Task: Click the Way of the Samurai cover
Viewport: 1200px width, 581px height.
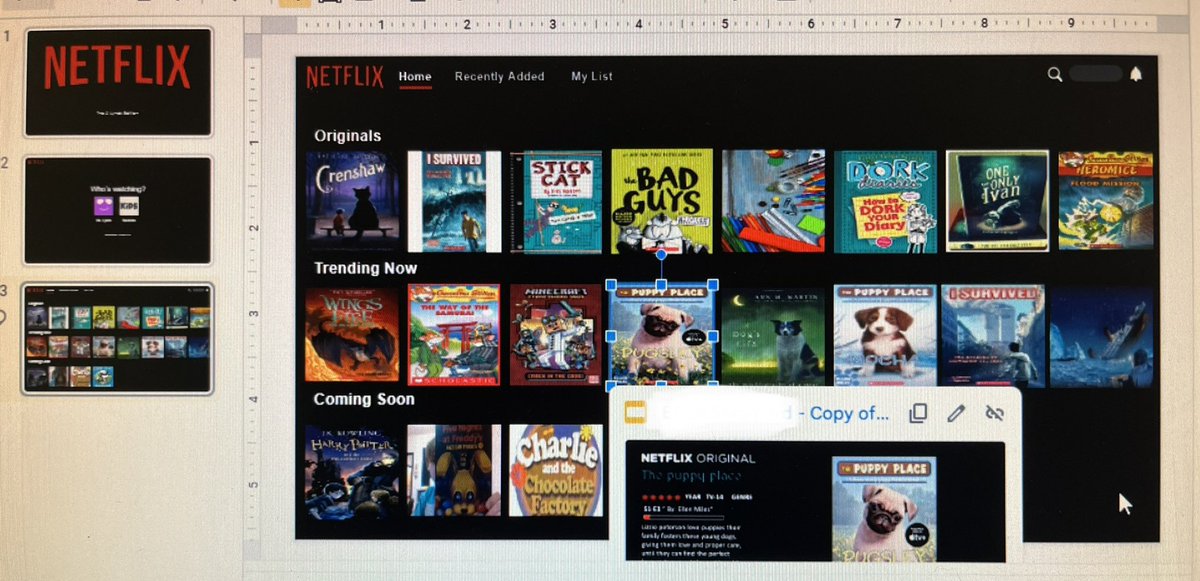Action: tap(454, 335)
